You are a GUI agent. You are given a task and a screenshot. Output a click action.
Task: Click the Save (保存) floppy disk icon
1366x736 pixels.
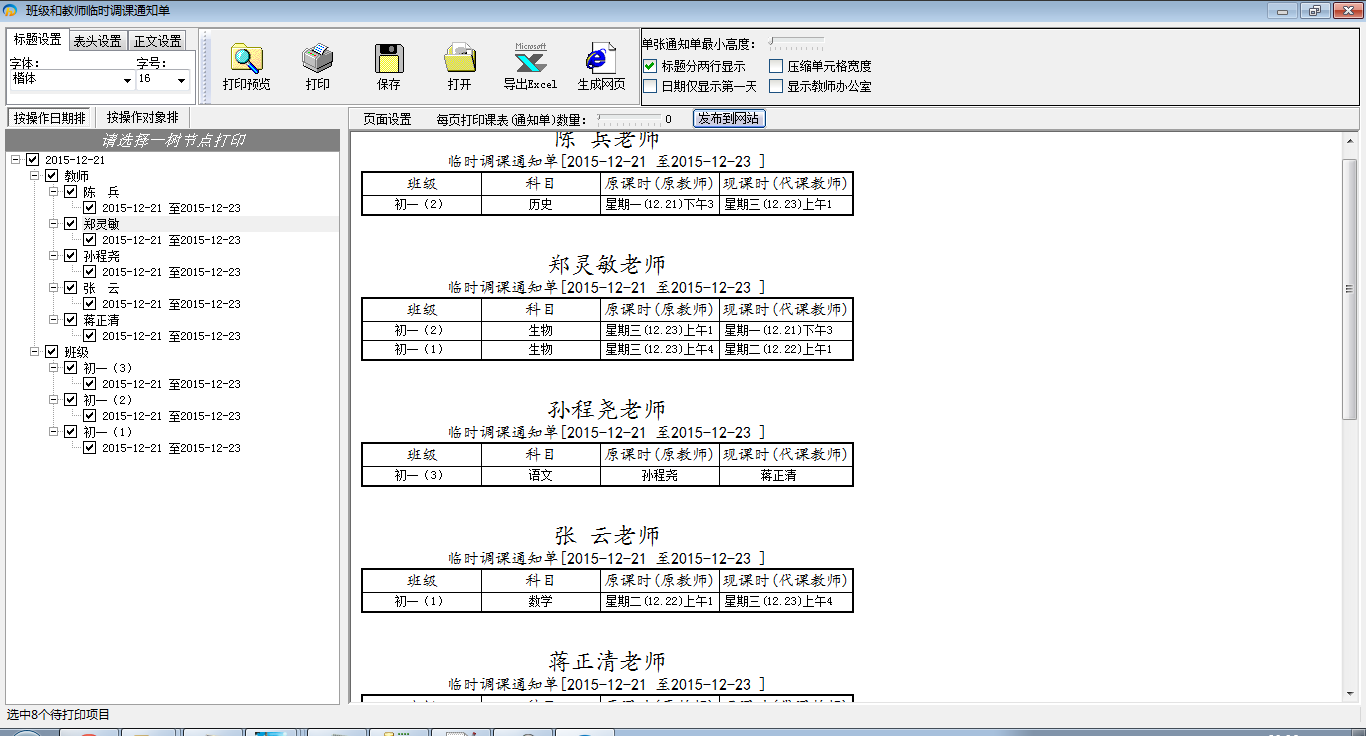coord(389,60)
